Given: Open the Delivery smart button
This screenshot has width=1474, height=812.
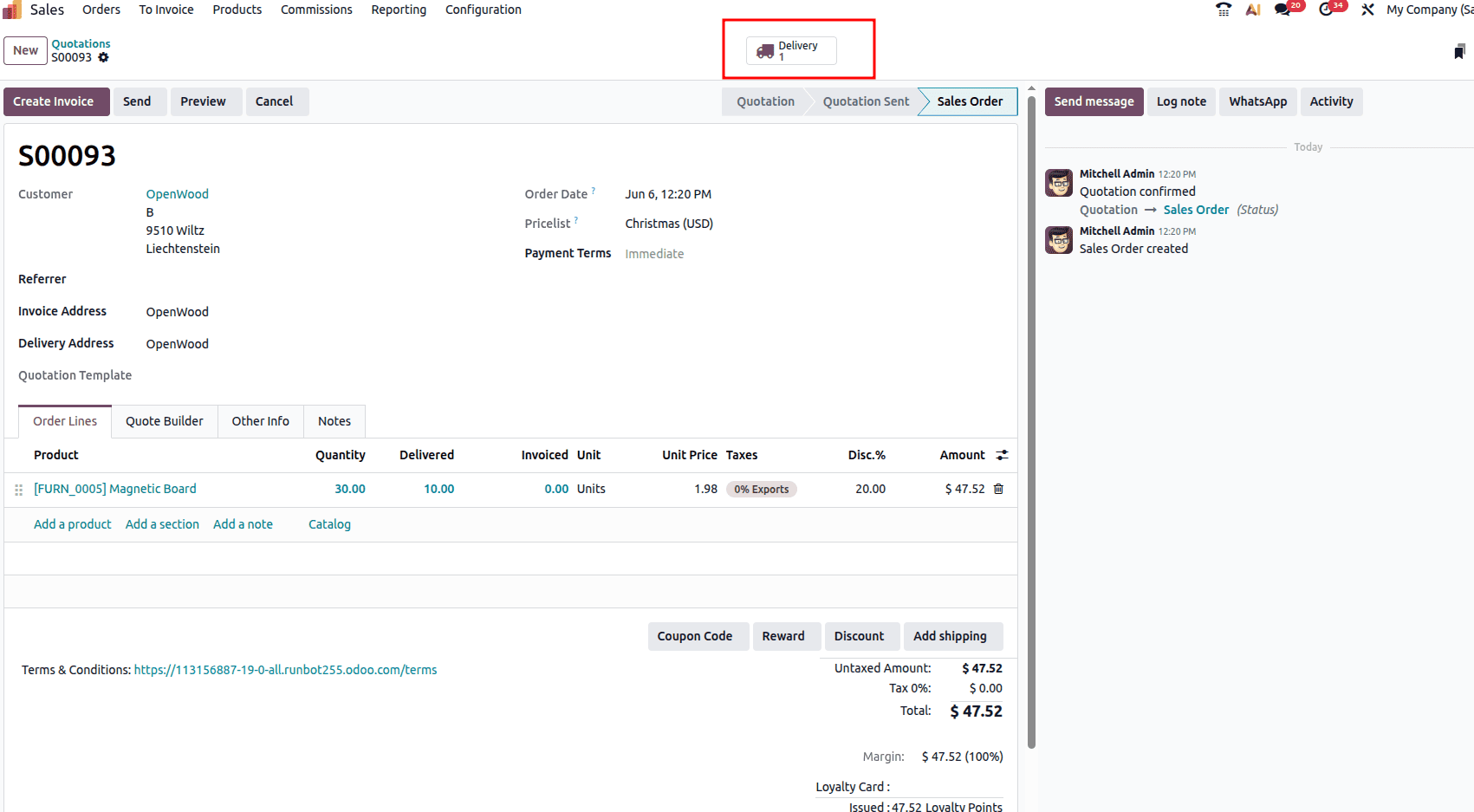Looking at the screenshot, I should (791, 50).
